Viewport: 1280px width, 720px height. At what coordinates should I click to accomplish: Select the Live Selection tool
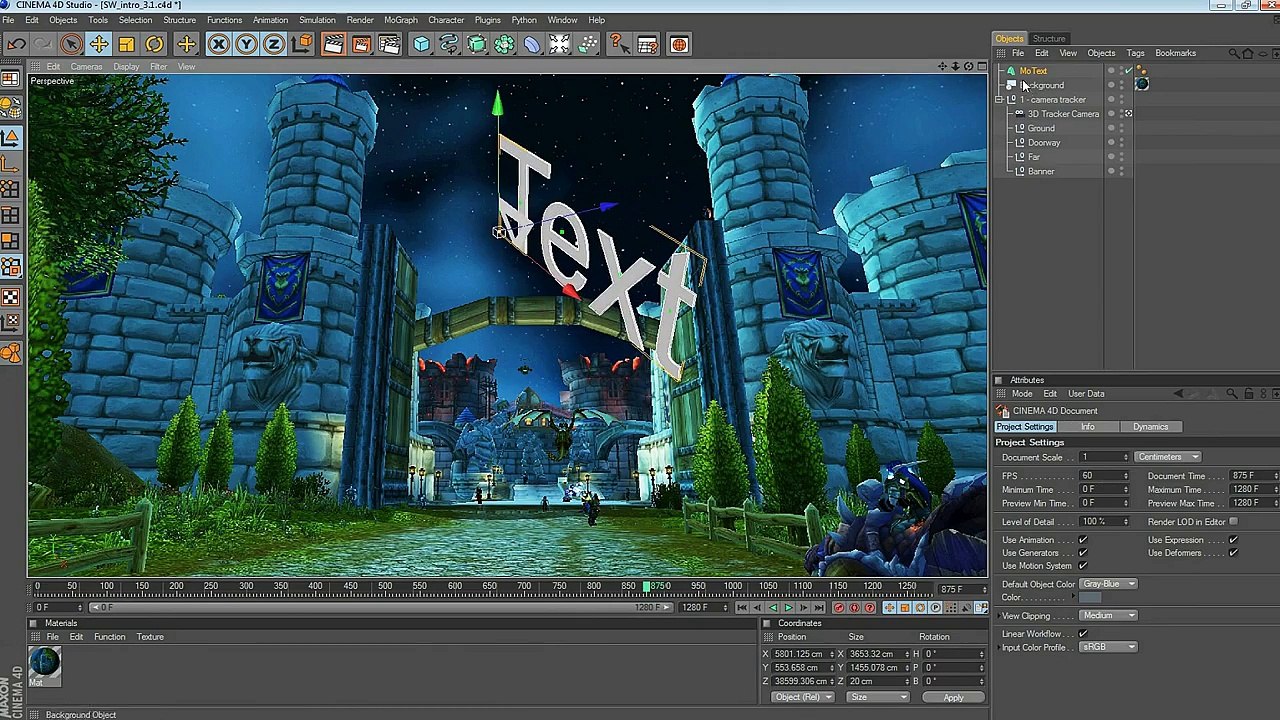(x=71, y=44)
